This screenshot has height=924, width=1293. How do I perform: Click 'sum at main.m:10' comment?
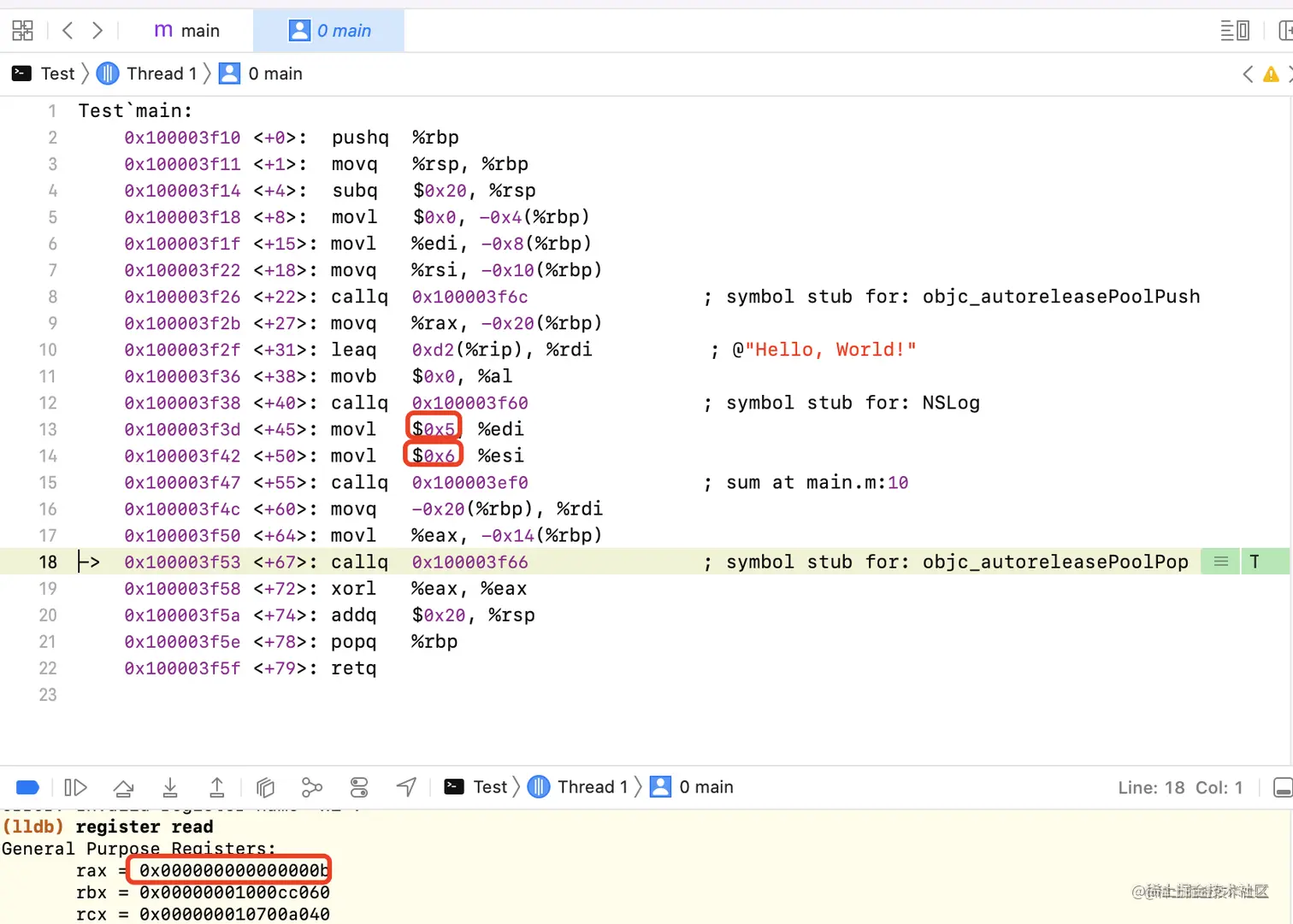(x=817, y=482)
